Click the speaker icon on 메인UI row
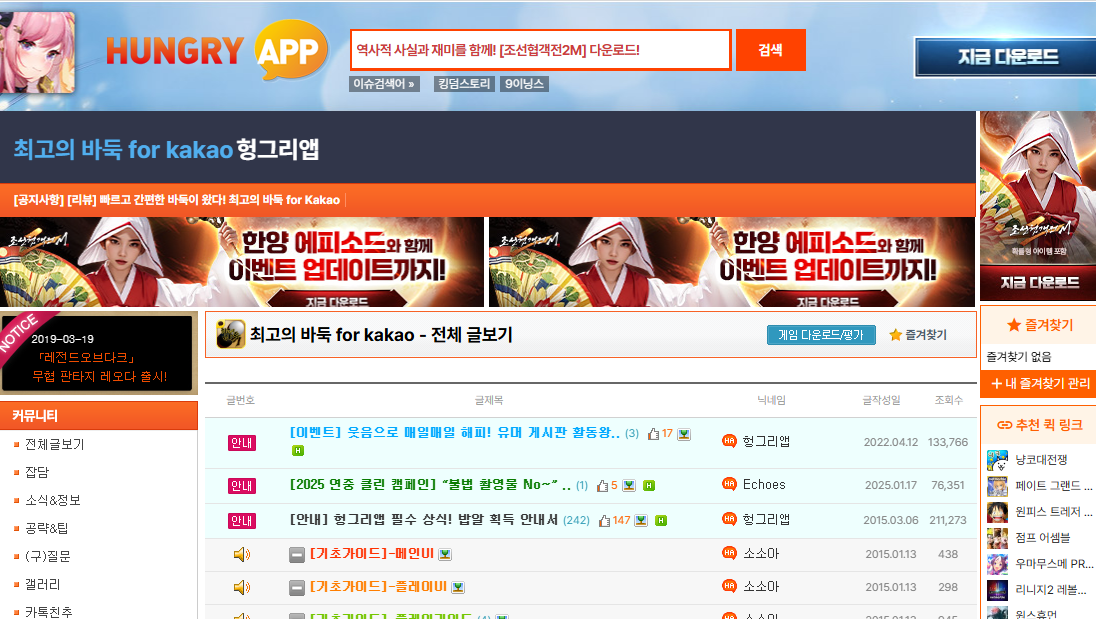The height and width of the screenshot is (619, 1096). pos(242,554)
